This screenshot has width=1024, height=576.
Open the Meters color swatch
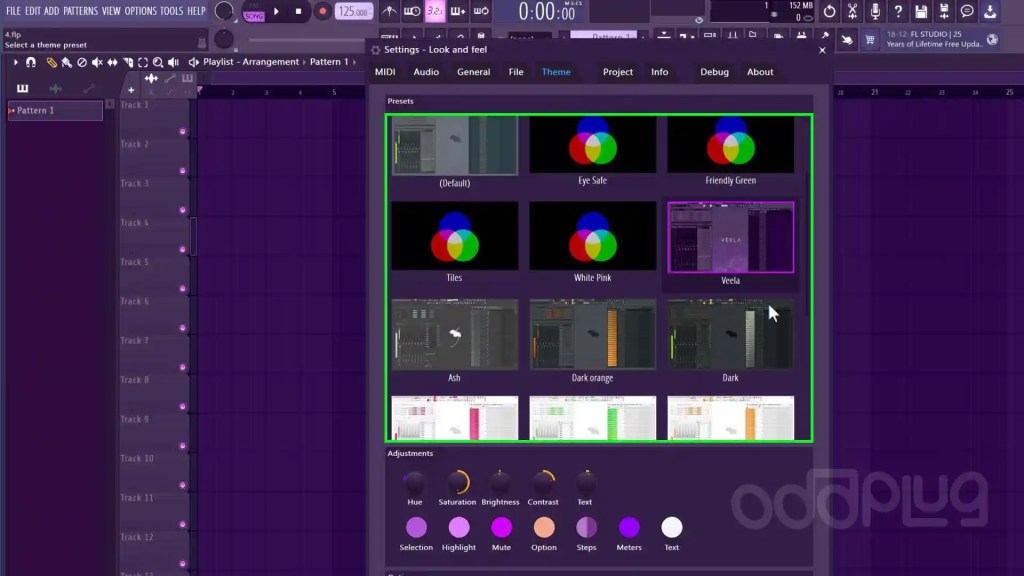(x=629, y=527)
